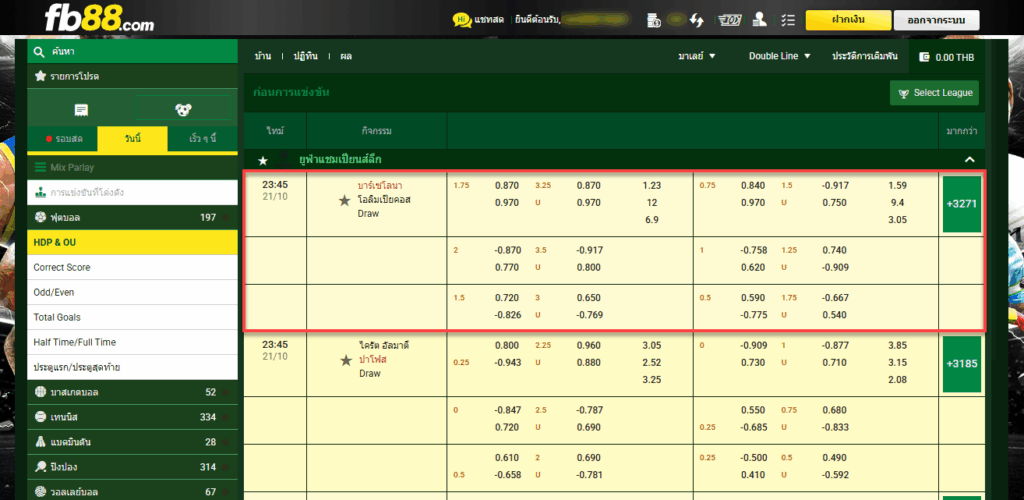Click the fb88.com logo
This screenshot has width=1024, height=500.
point(99,19)
